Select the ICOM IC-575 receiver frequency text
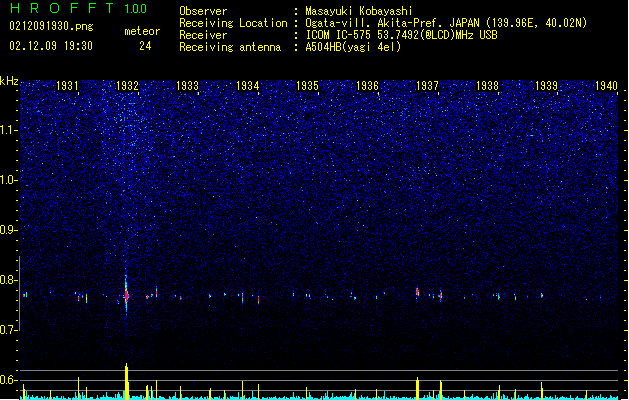Image resolution: width=629 pixels, height=400 pixels. click(x=401, y=35)
